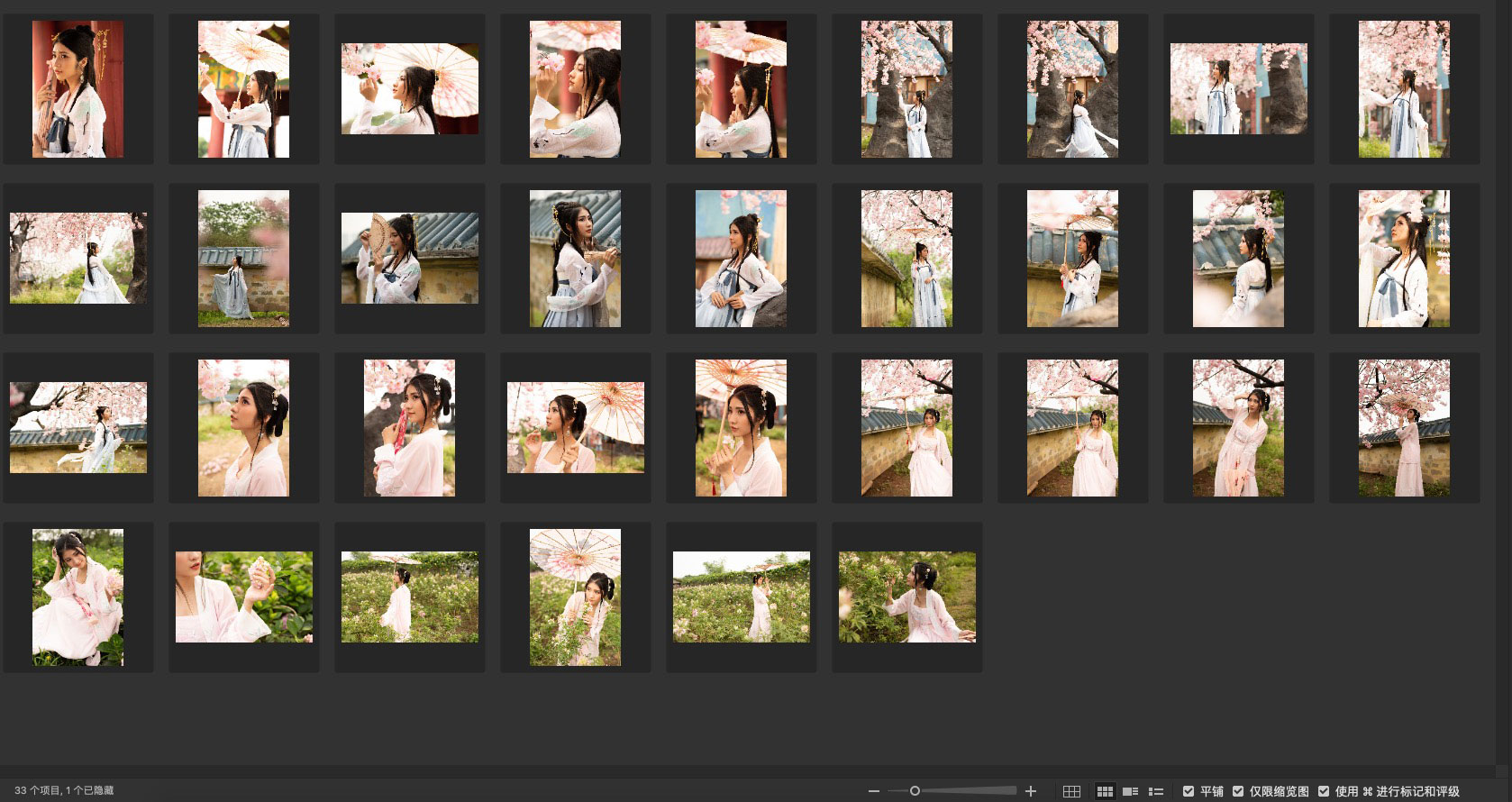Switch to list view icon
Image resolution: width=1512 pixels, height=802 pixels.
[1156, 791]
